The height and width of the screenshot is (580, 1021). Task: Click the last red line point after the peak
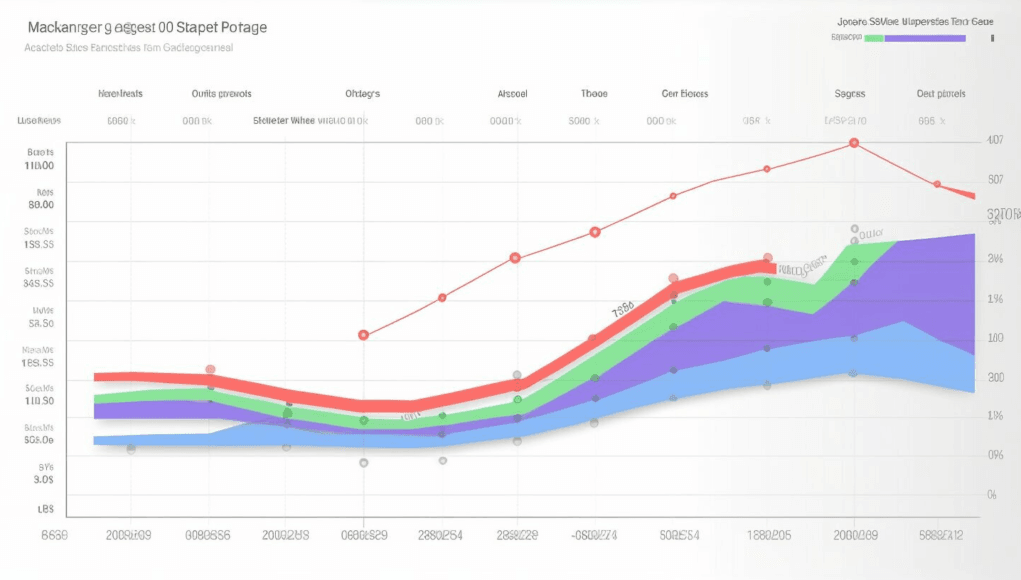937,185
